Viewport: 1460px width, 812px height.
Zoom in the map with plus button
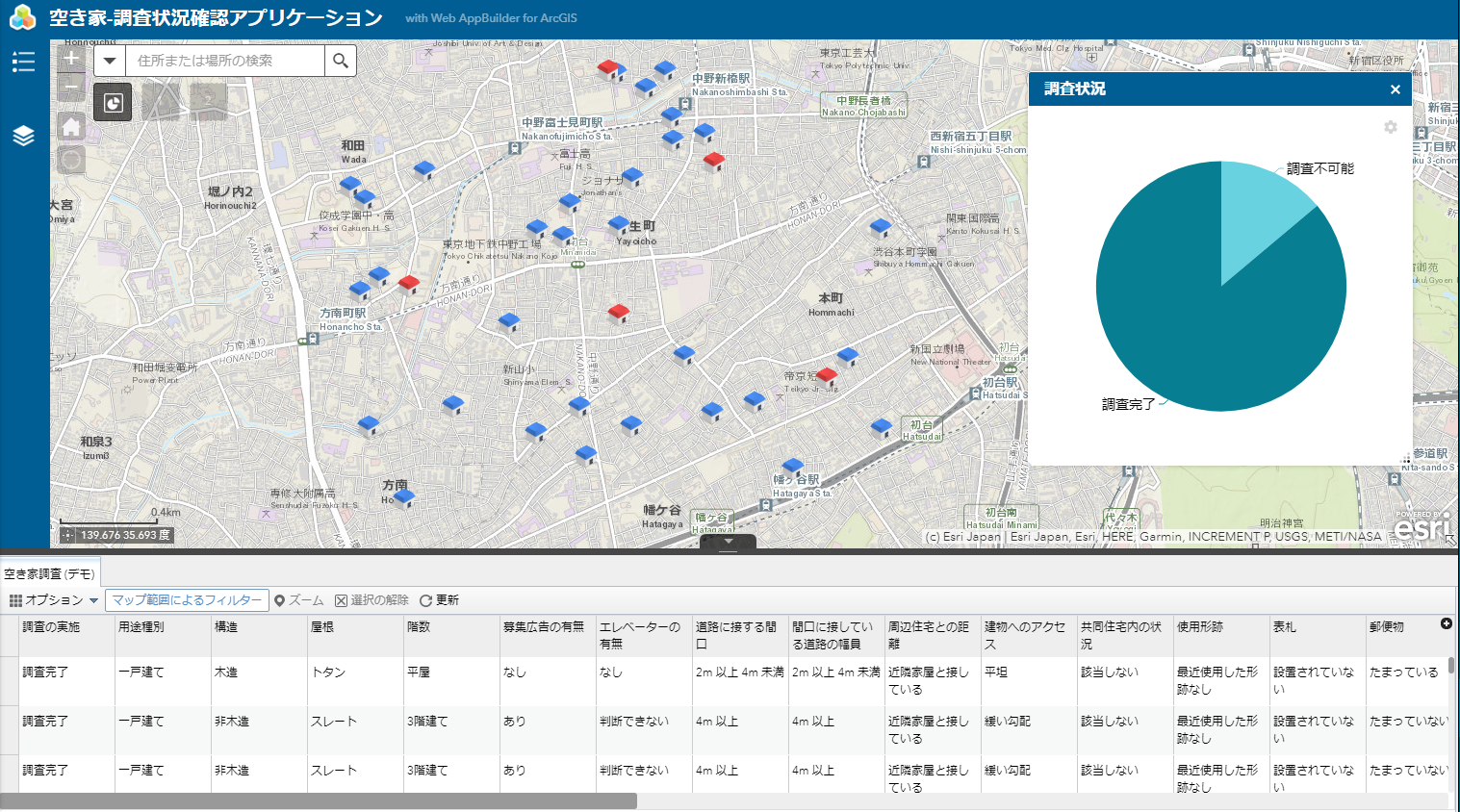tap(71, 59)
